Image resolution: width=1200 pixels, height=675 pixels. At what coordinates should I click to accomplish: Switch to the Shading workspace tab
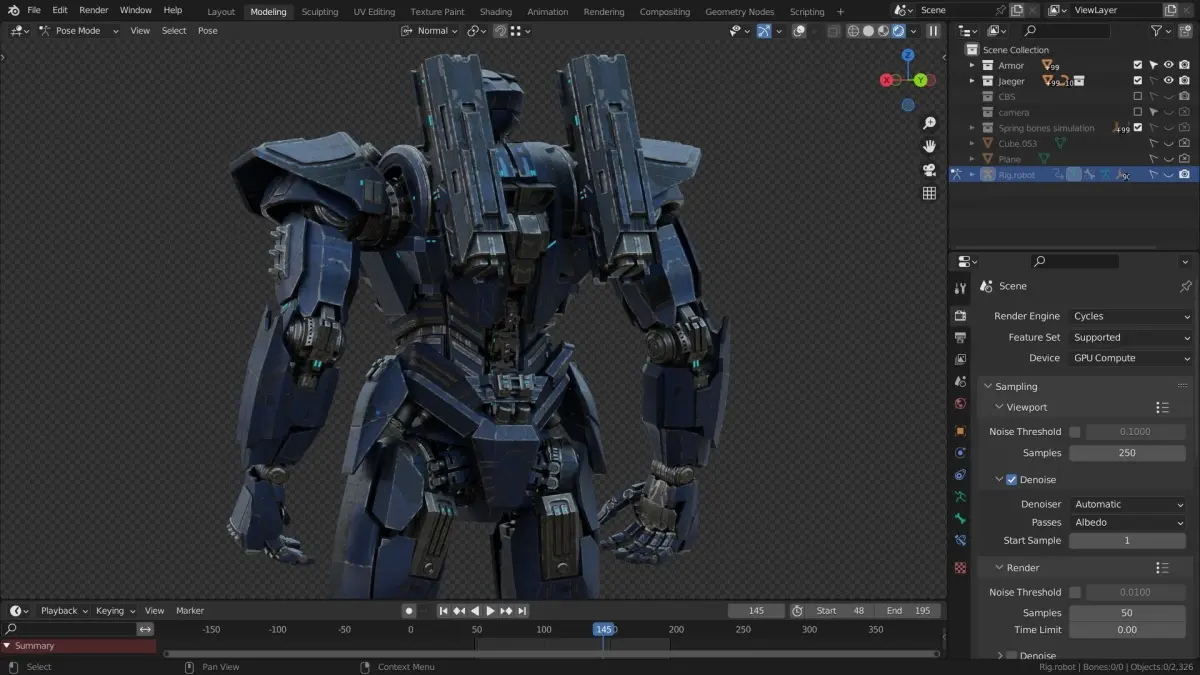[x=495, y=12]
